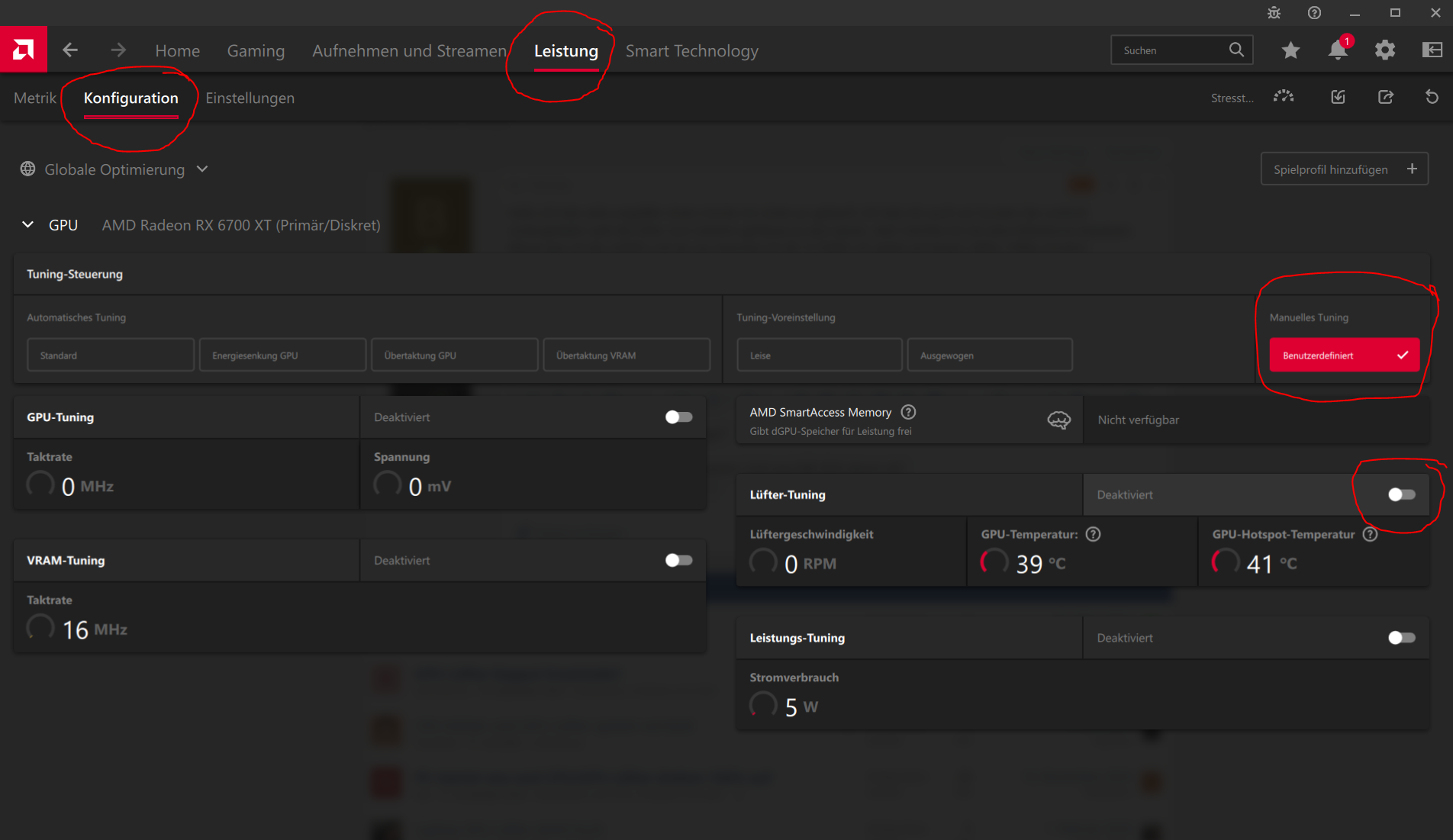
Task: Select the Benutzerdefiniert manual tuning option
Action: pyautogui.click(x=1344, y=355)
